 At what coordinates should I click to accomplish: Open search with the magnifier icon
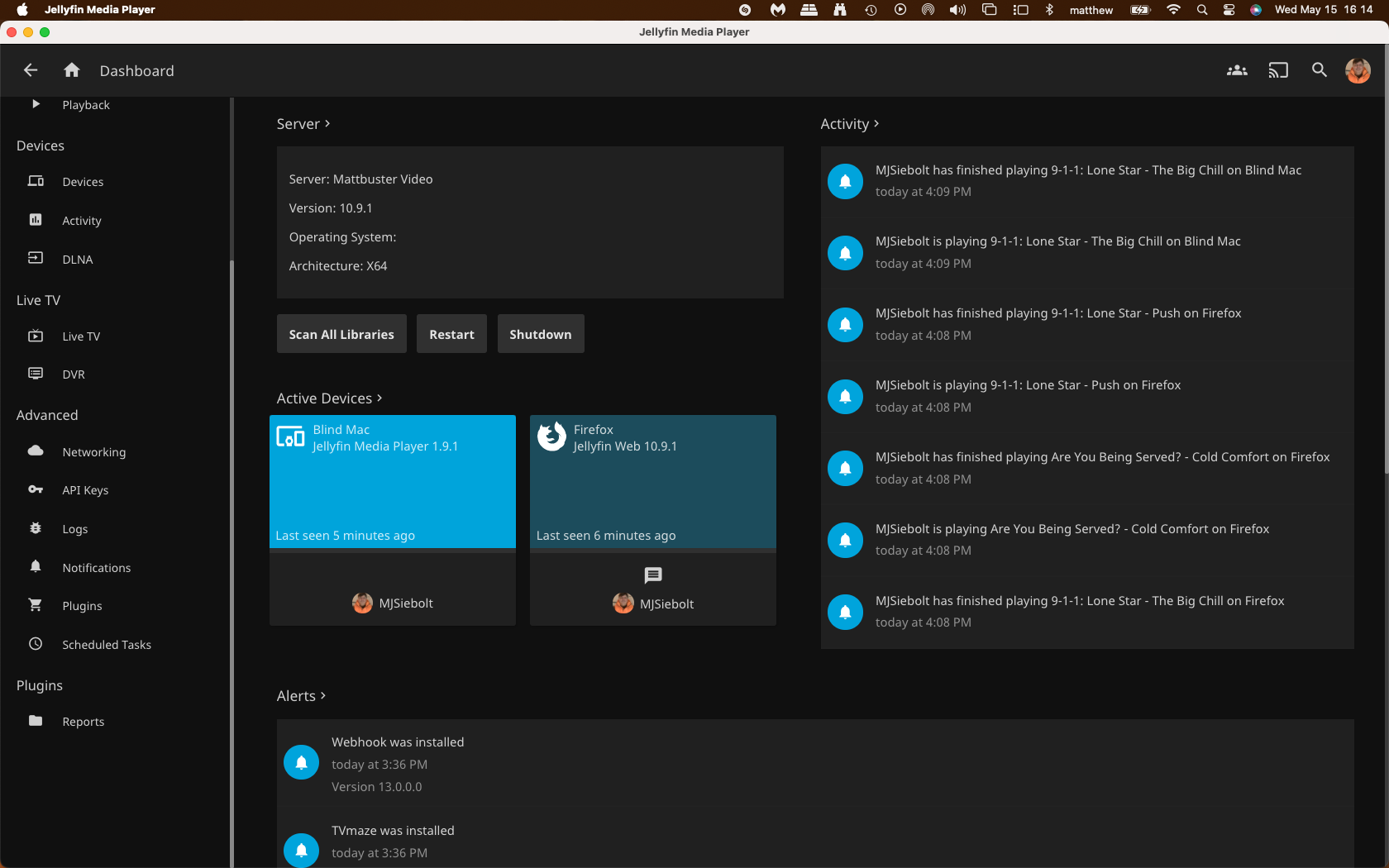1320,70
